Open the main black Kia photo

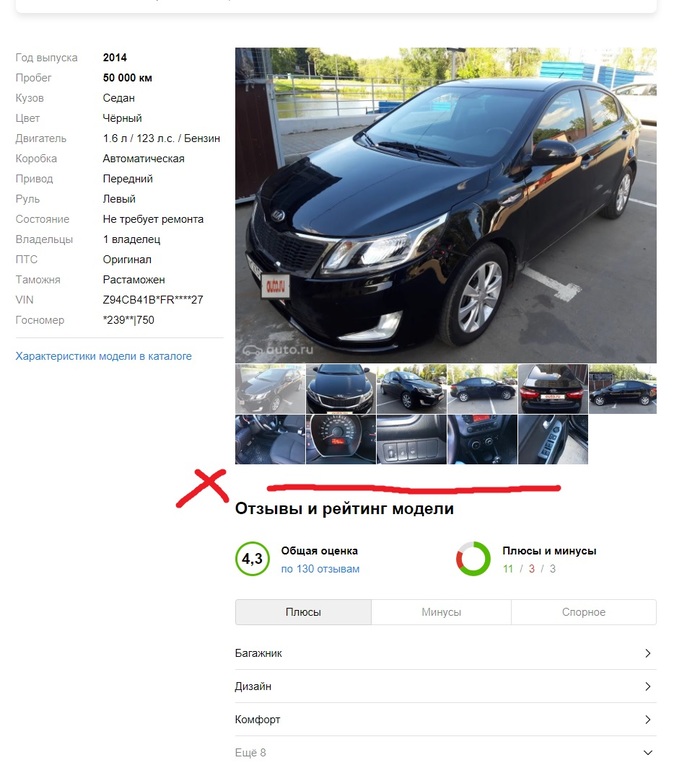[x=445, y=205]
